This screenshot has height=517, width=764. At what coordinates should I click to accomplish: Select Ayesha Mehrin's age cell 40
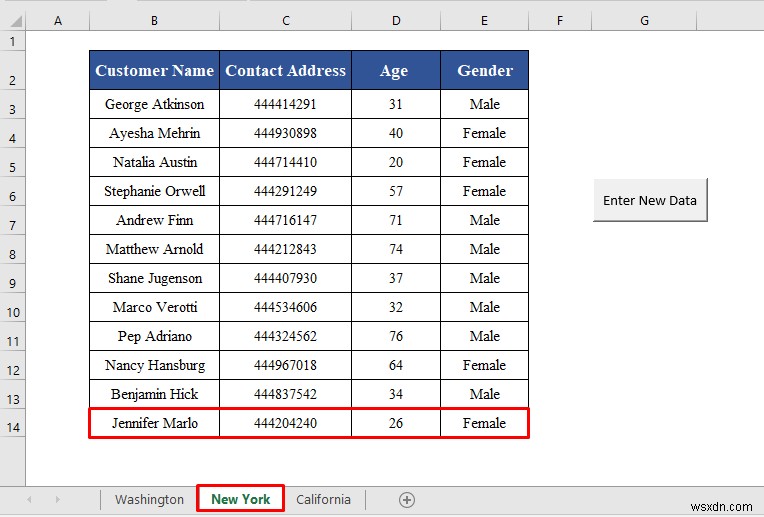[396, 133]
